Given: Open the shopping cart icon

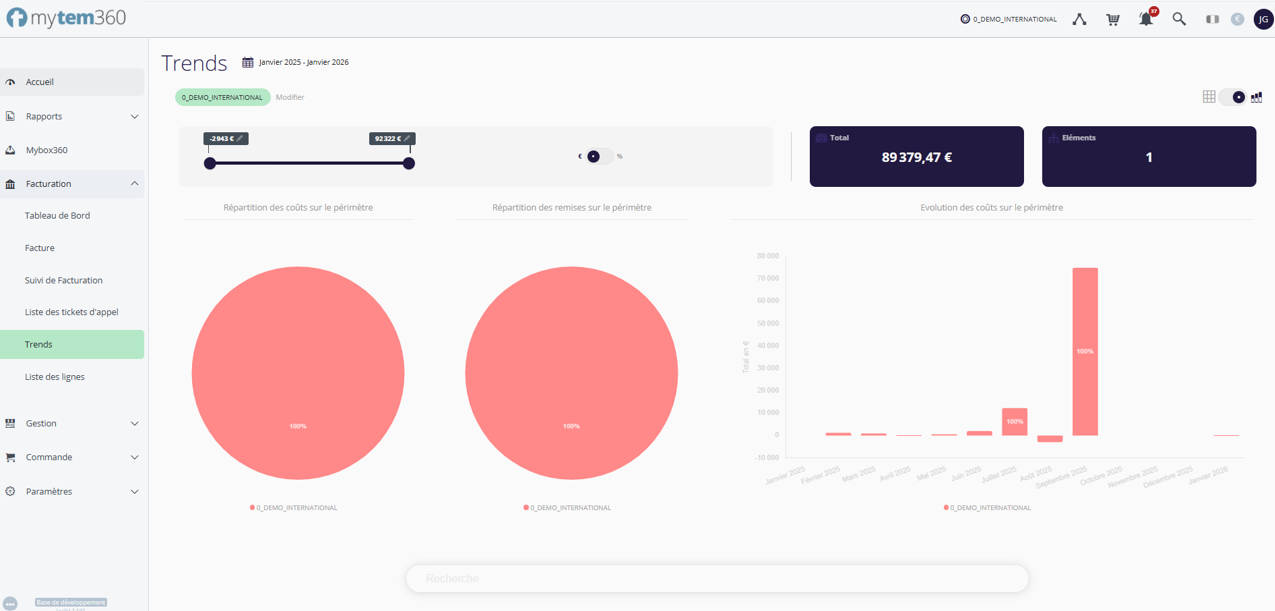Looking at the screenshot, I should [x=1112, y=19].
